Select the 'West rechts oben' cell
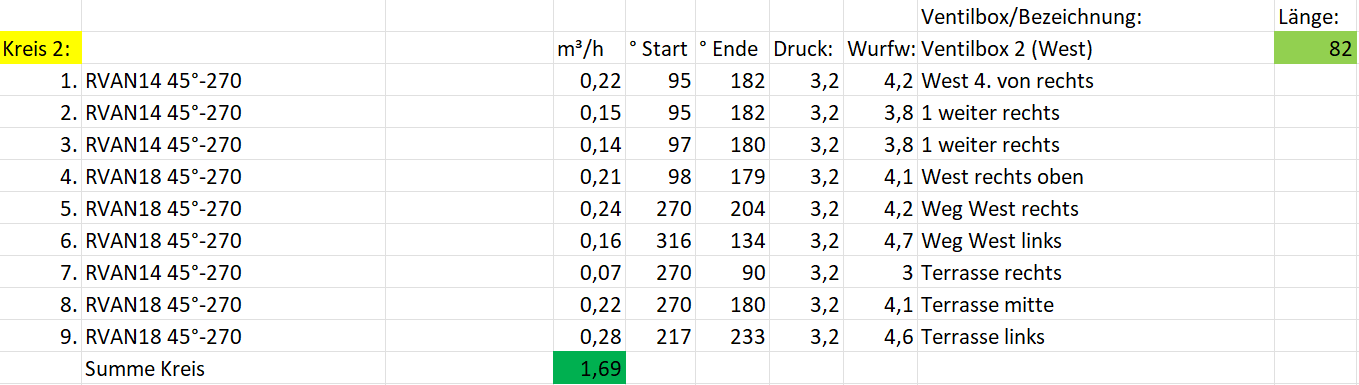The width and height of the screenshot is (1359, 385). tap(1096, 176)
